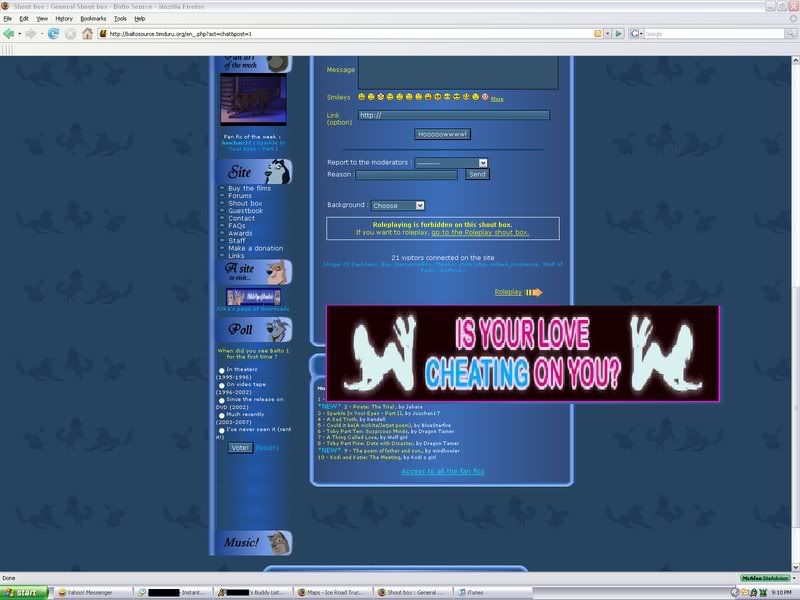The image size is (800, 600).
Task: Click the 'Hoooooowwww!' submit button
Action: pyautogui.click(x=442, y=134)
